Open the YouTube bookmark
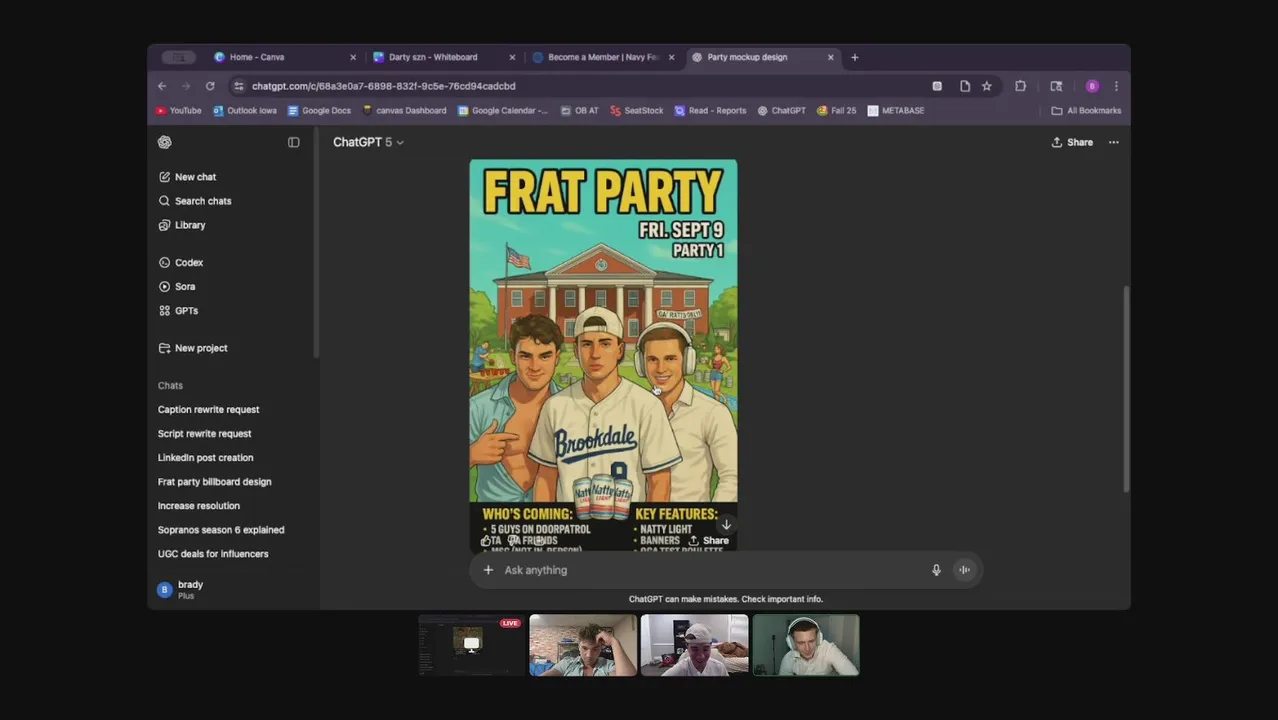This screenshot has width=1278, height=720. pos(178,111)
